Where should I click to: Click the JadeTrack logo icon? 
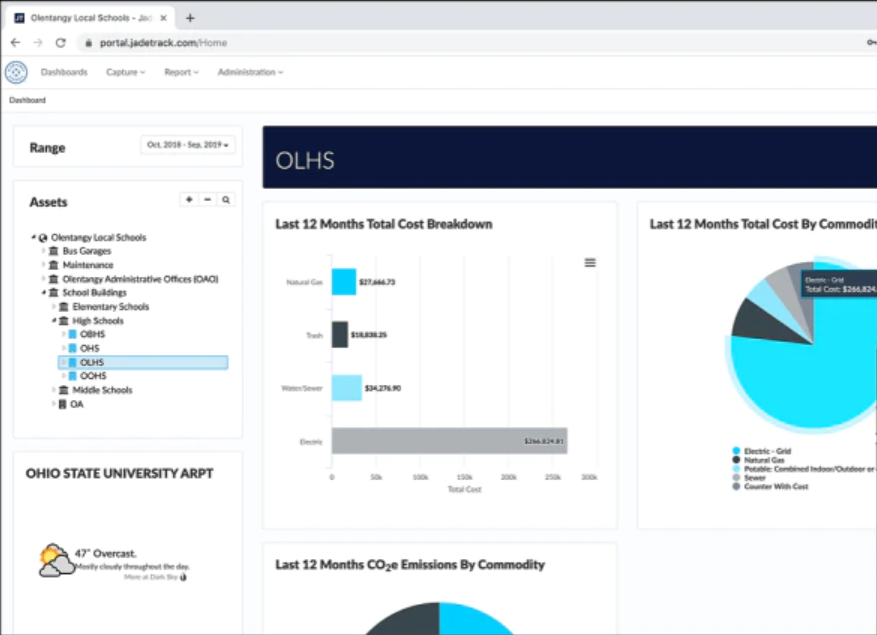(16, 72)
